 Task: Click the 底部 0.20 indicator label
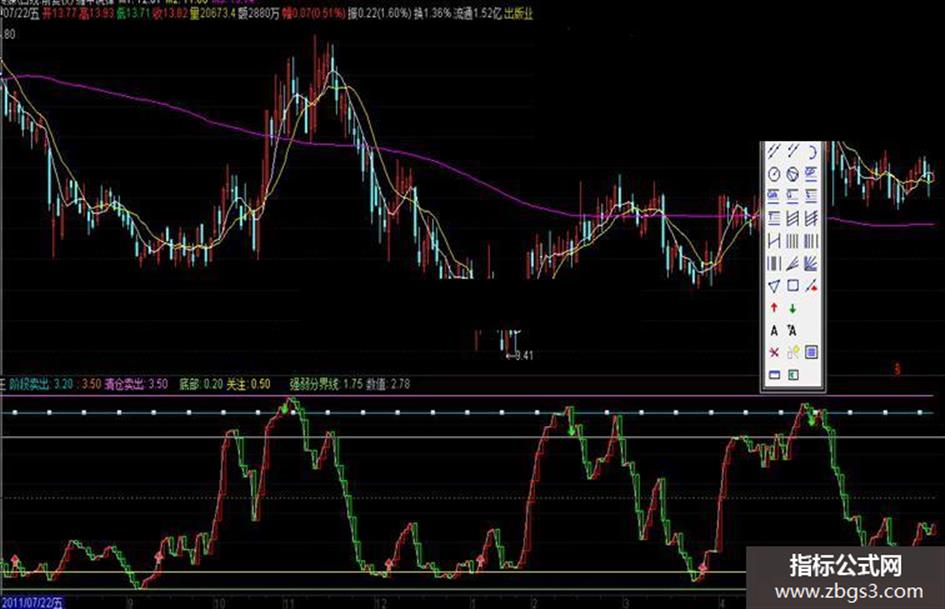(x=201, y=384)
